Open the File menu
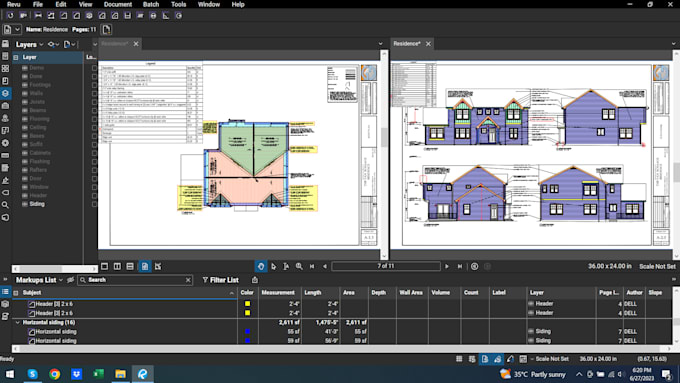The width and height of the screenshot is (680, 383). pyautogui.click(x=38, y=4)
